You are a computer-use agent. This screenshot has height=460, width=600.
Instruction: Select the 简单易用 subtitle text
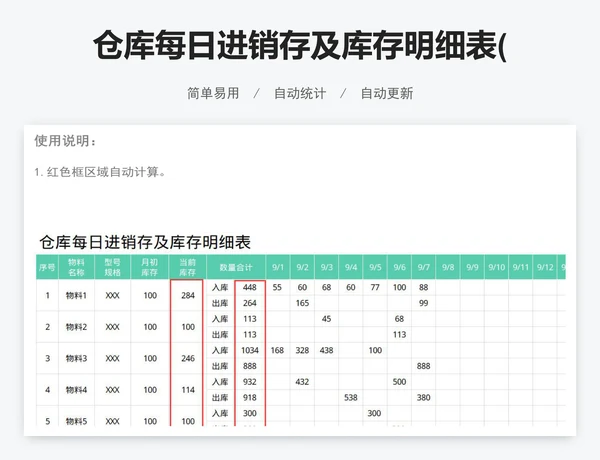point(213,93)
